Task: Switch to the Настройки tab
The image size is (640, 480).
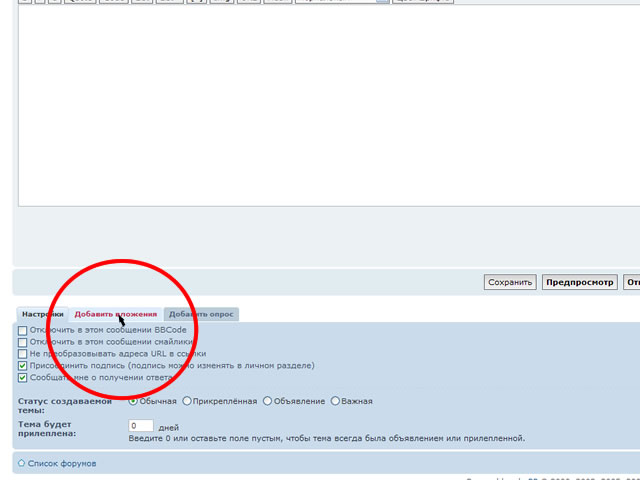Action: click(x=42, y=314)
